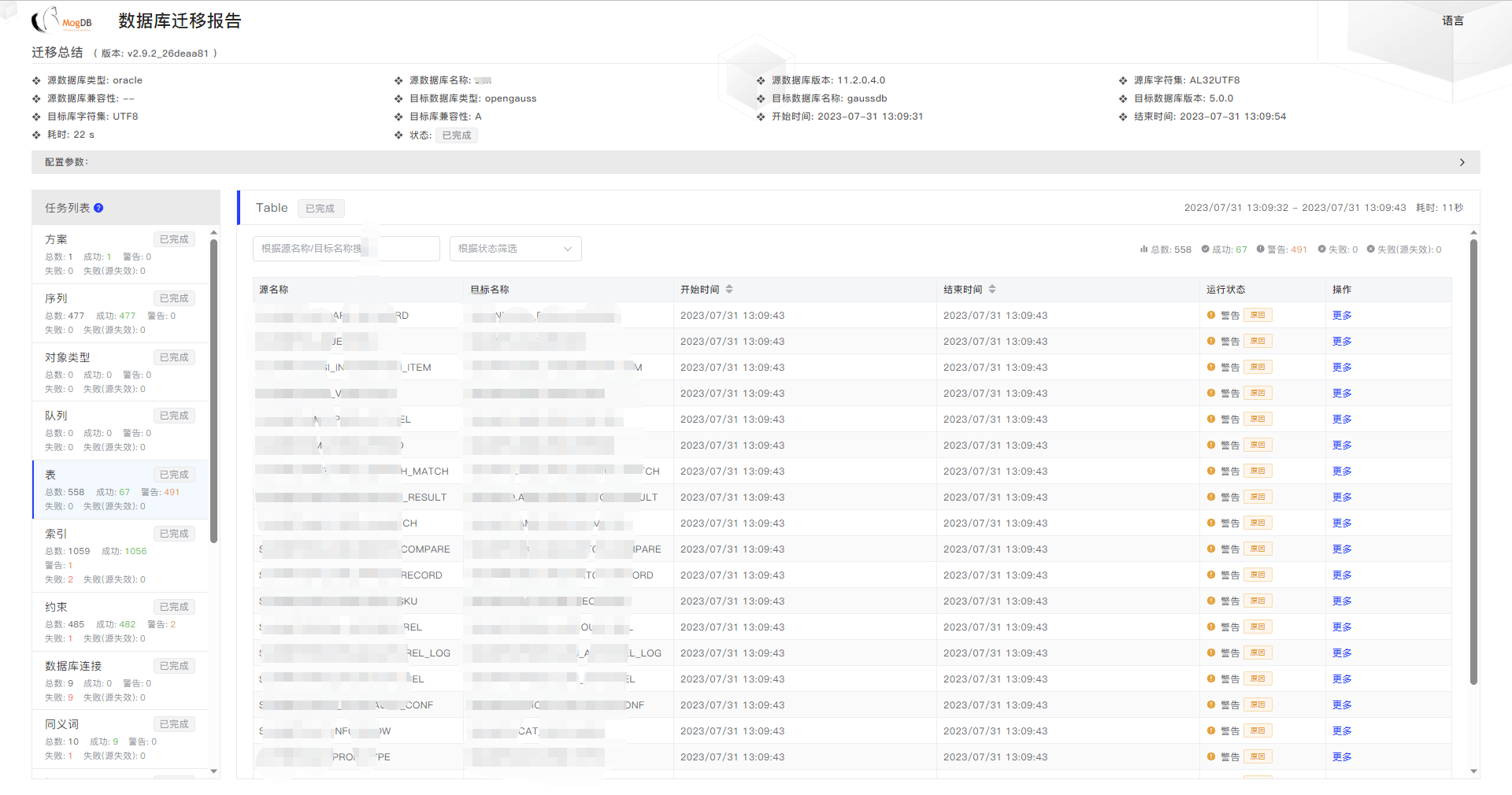Select the 表 task in the task list

coord(120,490)
